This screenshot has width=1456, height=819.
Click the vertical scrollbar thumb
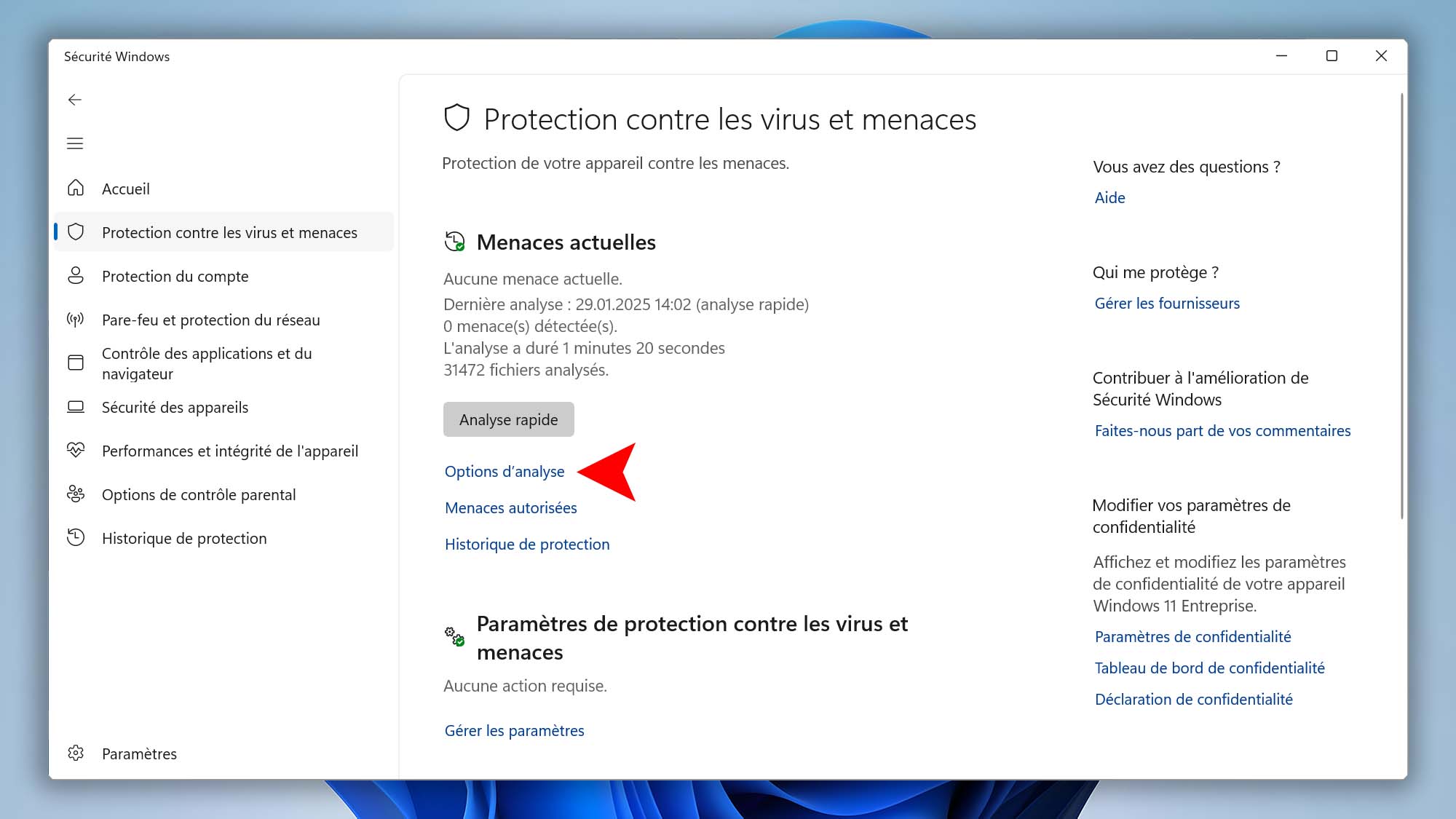pyautogui.click(x=1401, y=306)
